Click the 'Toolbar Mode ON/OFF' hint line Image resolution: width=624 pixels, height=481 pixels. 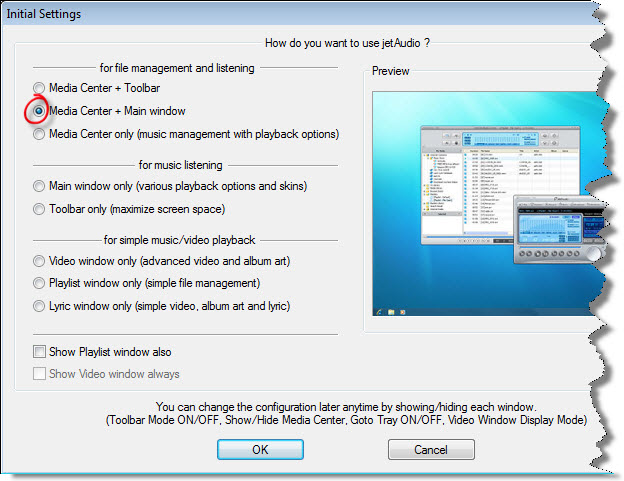coord(346,420)
